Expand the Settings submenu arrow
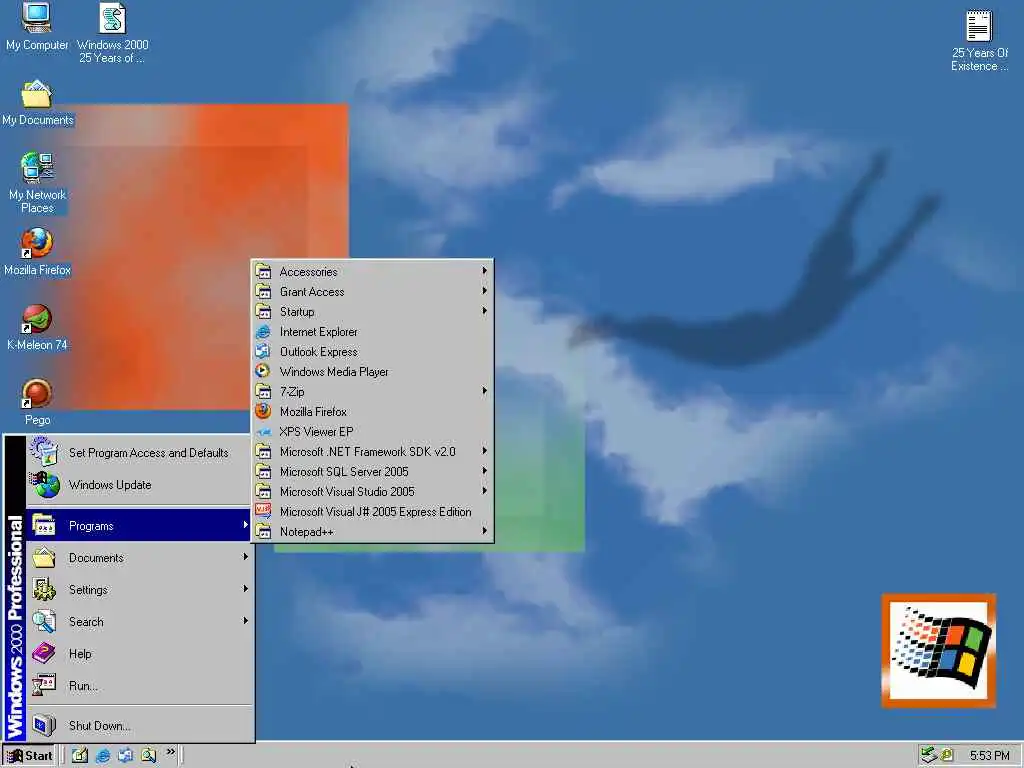The image size is (1024, 768). (x=245, y=589)
